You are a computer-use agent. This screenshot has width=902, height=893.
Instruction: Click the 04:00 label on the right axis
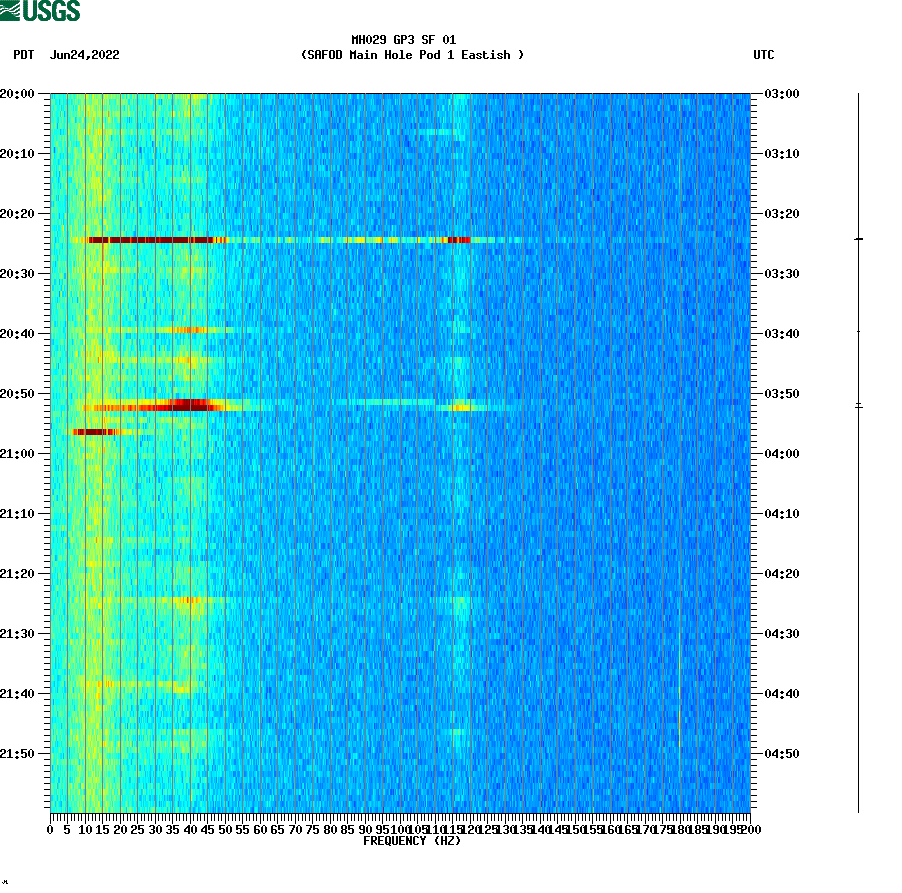coord(780,452)
